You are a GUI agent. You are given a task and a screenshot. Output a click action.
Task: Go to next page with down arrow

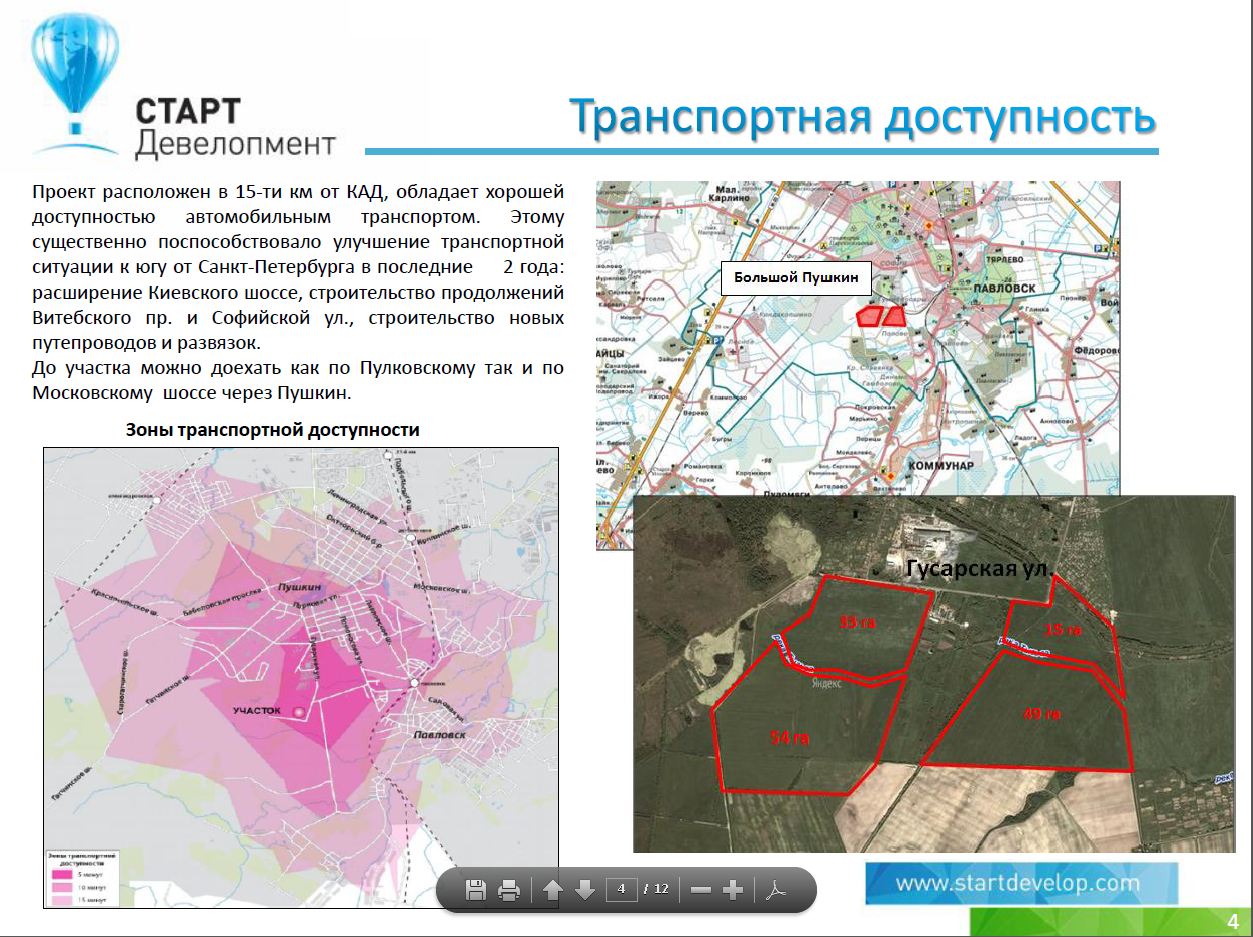[585, 889]
